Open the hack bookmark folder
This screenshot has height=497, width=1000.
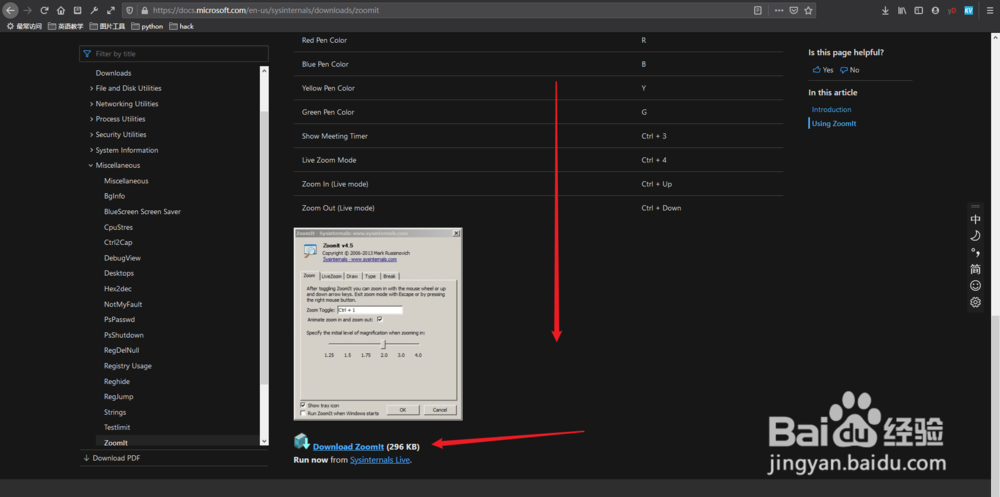[x=182, y=27]
